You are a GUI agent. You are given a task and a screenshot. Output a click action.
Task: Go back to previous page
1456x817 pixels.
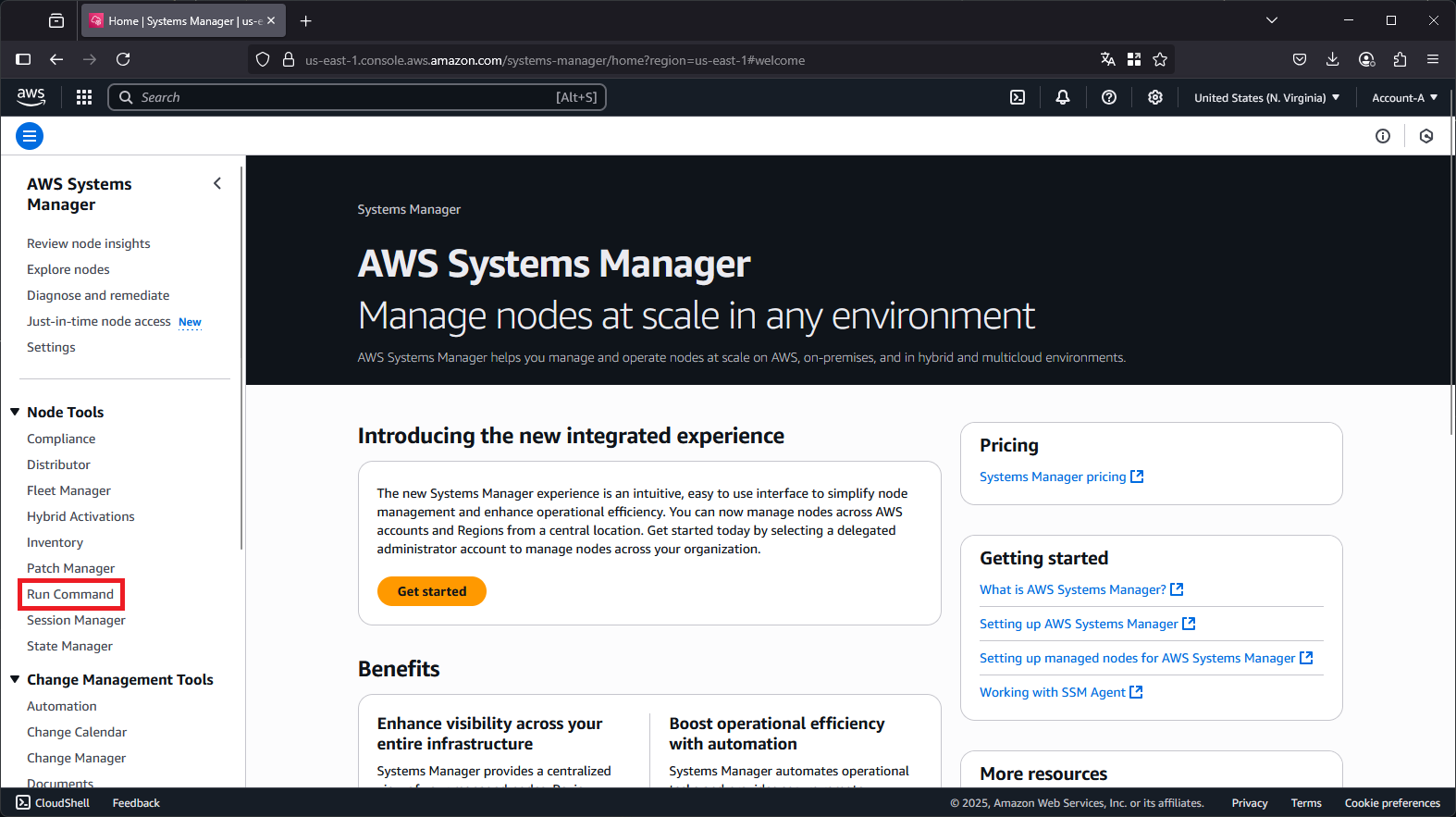tap(56, 59)
